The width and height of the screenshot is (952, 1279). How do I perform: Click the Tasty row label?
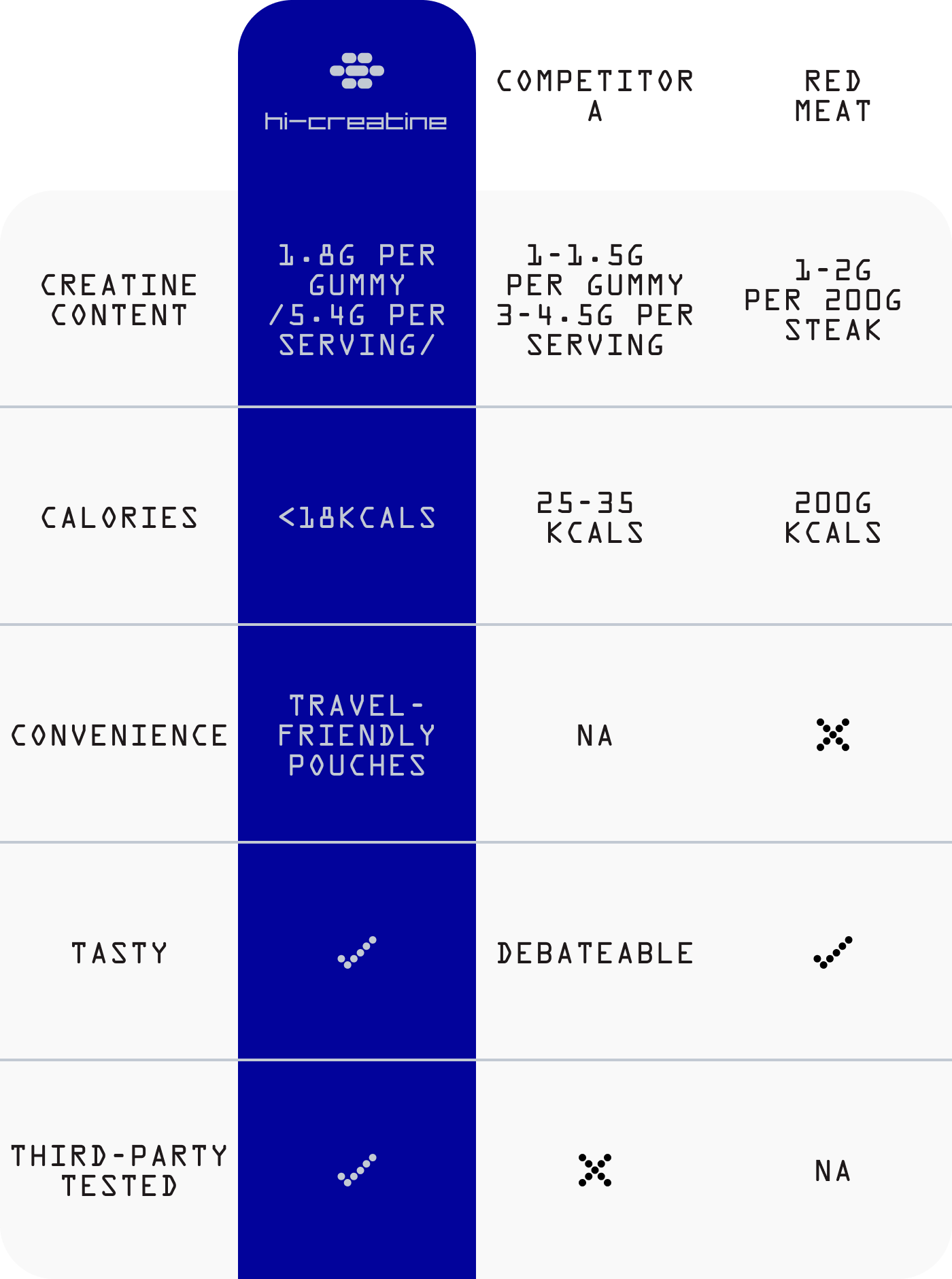tap(119, 953)
